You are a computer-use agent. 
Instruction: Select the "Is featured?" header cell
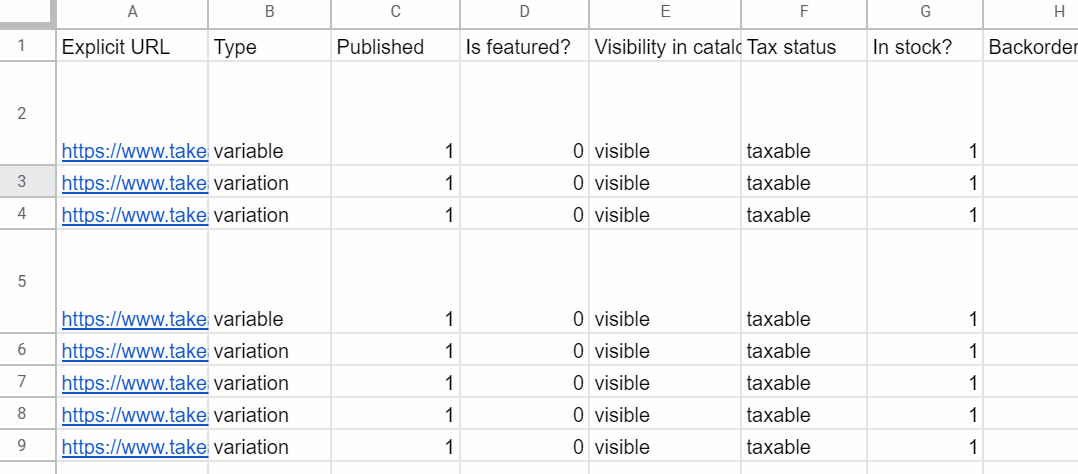[525, 46]
